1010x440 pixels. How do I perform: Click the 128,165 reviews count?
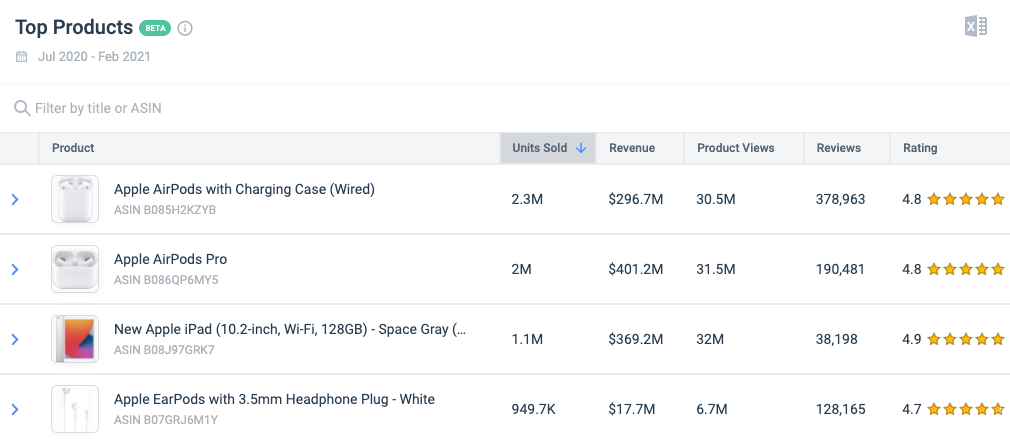pos(841,410)
